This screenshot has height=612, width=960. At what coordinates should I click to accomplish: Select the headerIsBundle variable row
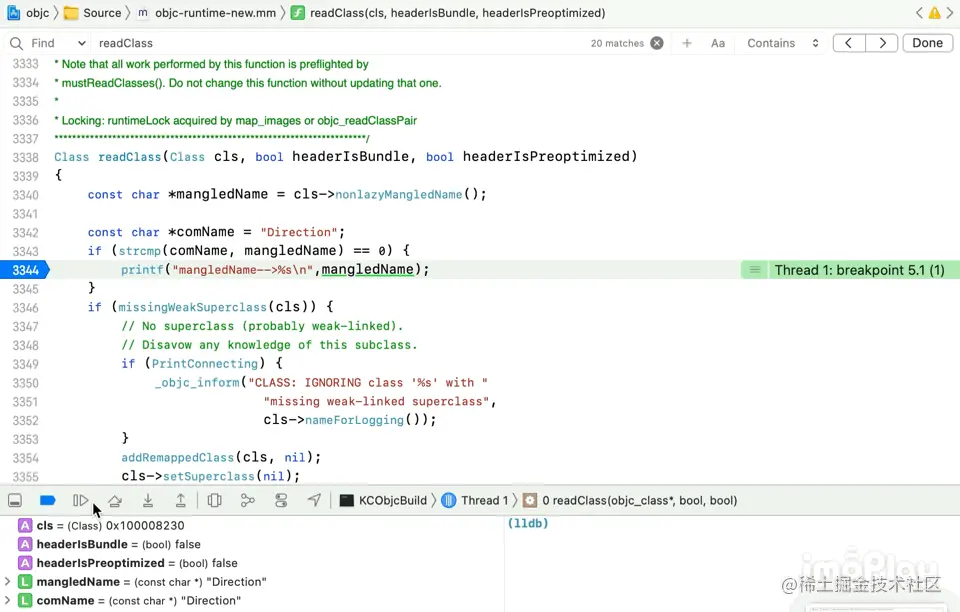[109, 544]
